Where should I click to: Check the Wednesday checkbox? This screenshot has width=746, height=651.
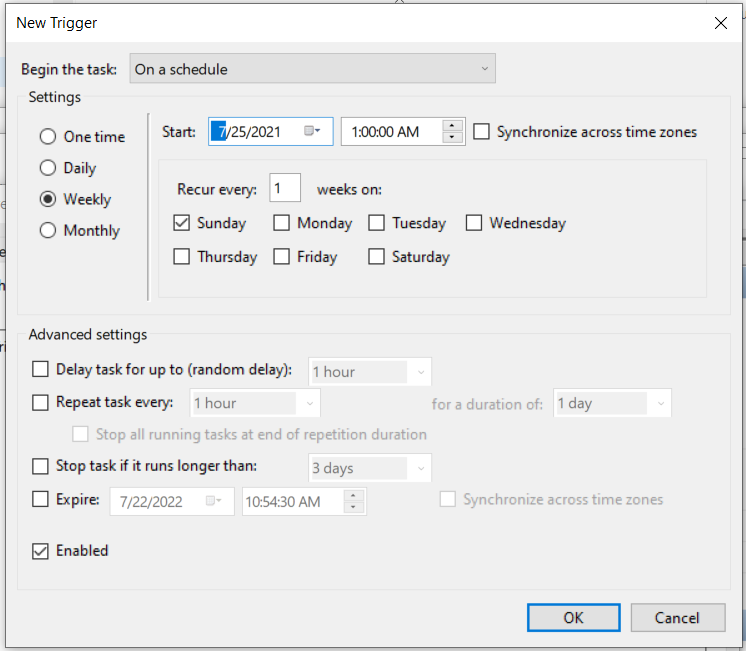[x=474, y=223]
